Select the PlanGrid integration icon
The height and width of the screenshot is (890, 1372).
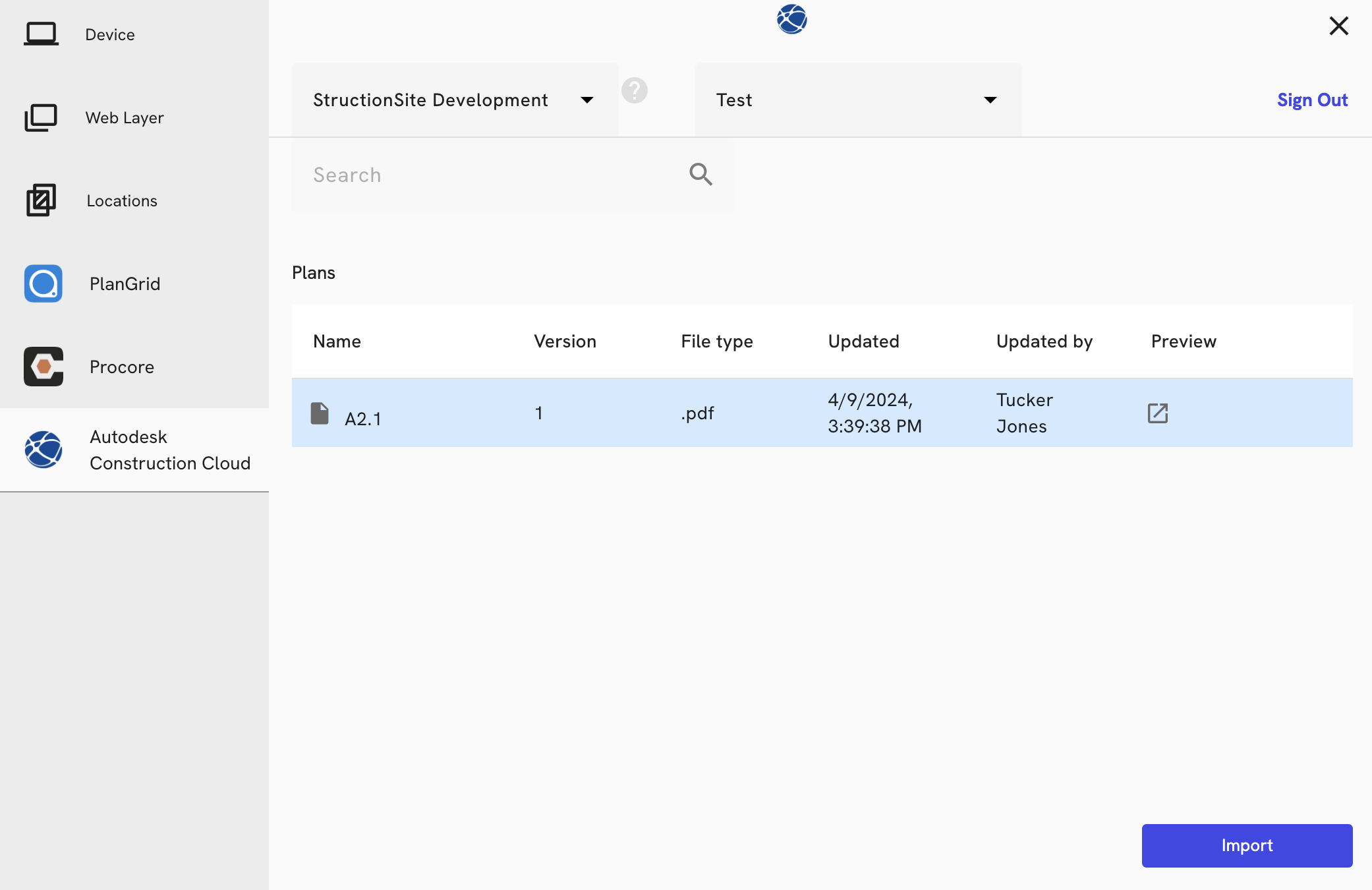click(x=42, y=283)
